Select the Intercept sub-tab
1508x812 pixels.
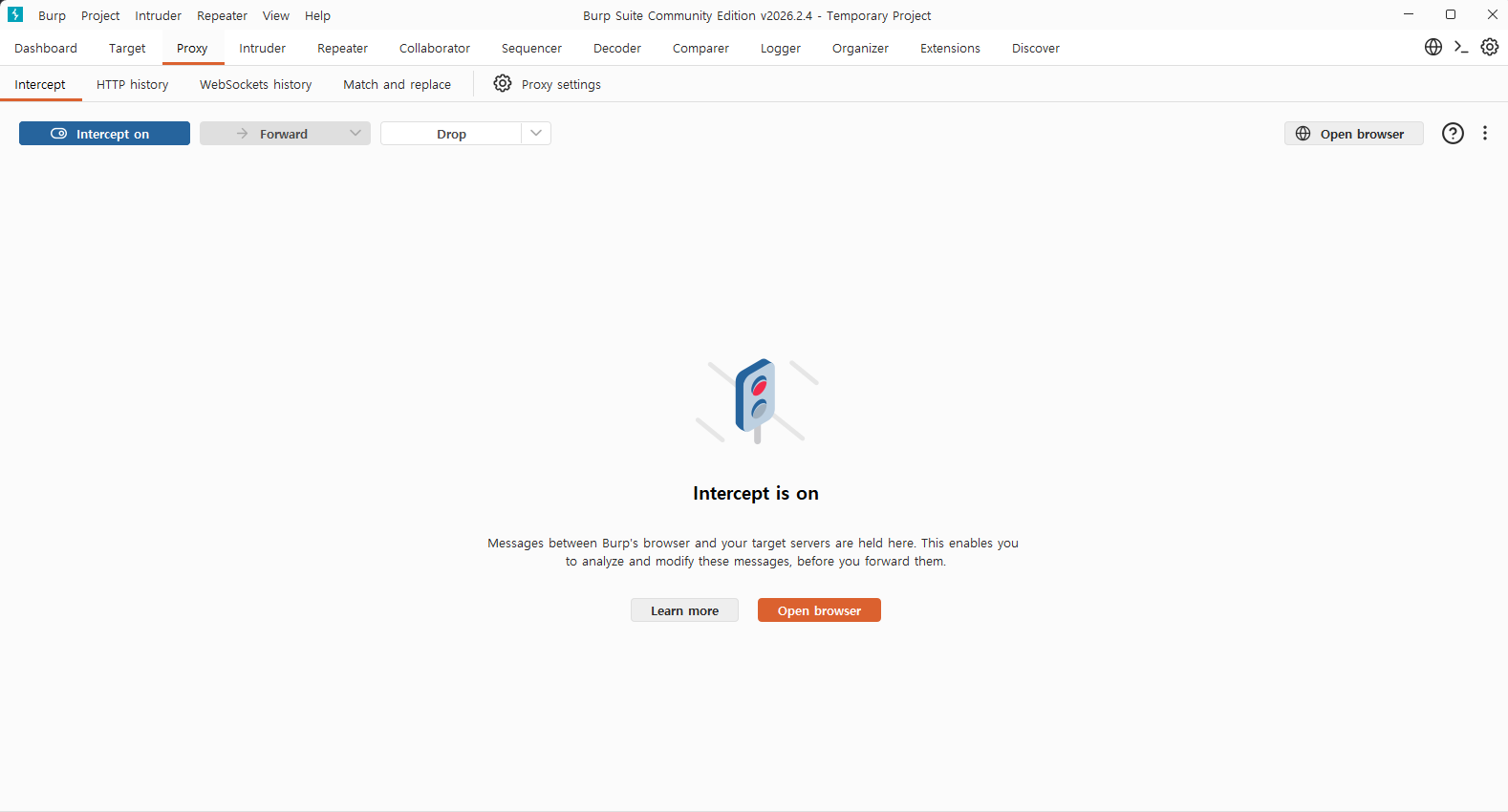[x=40, y=84]
